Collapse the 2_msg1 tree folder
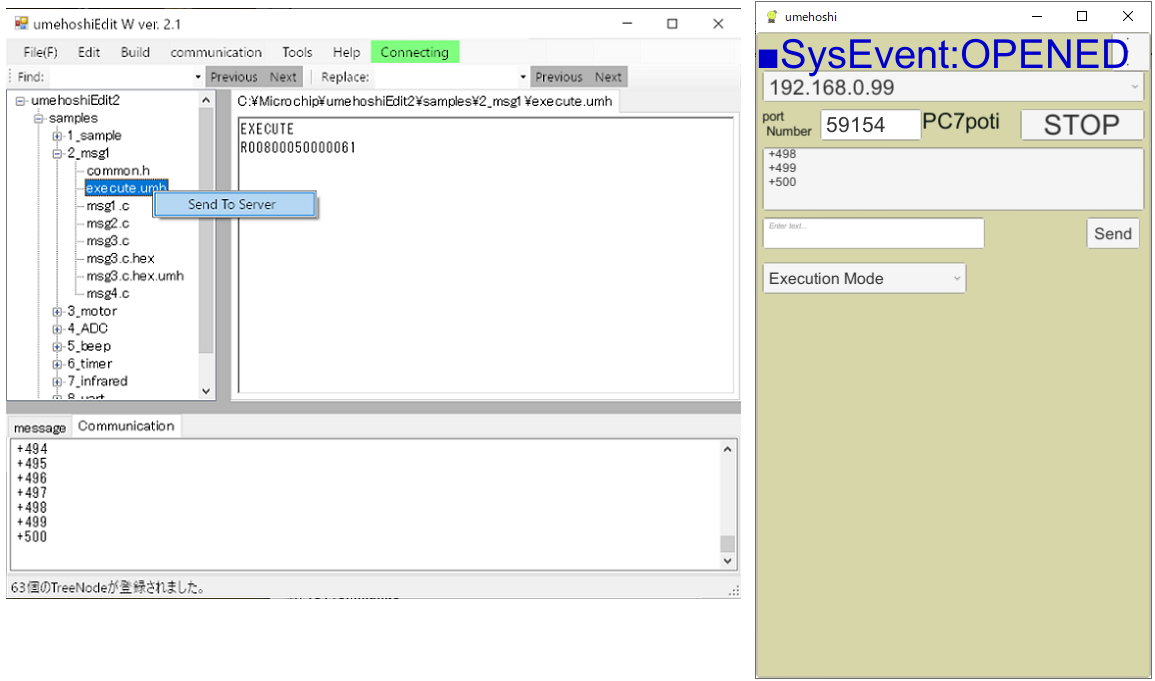The width and height of the screenshot is (1155, 681). [57, 154]
